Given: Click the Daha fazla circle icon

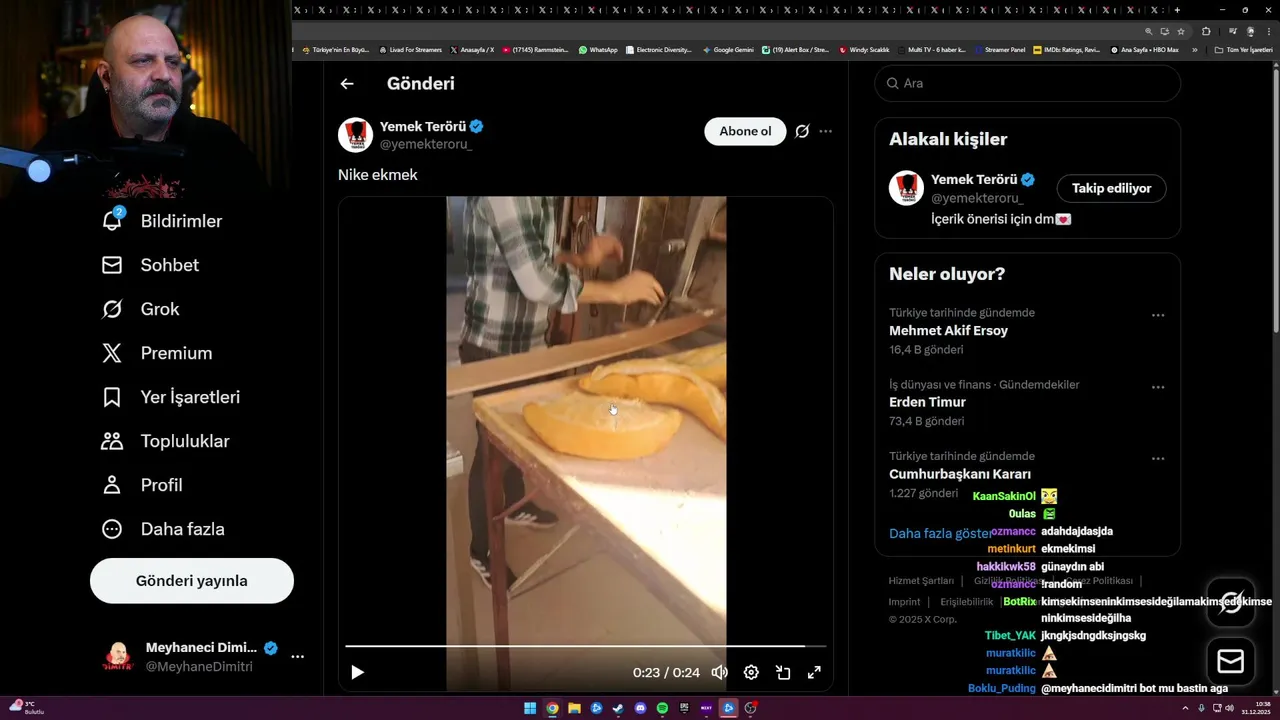Looking at the screenshot, I should 112,529.
